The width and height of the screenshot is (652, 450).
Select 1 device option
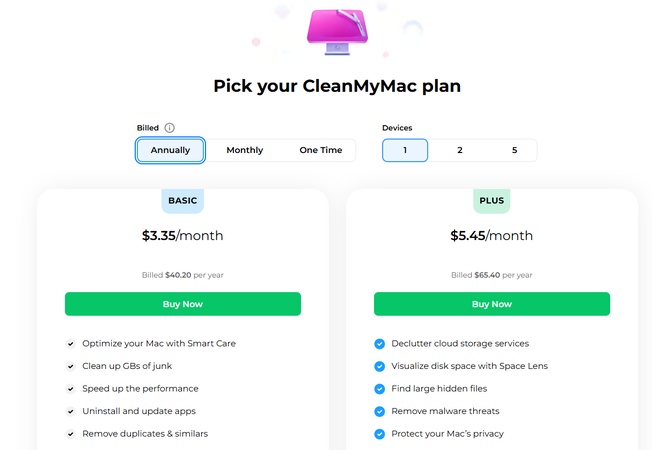click(405, 150)
